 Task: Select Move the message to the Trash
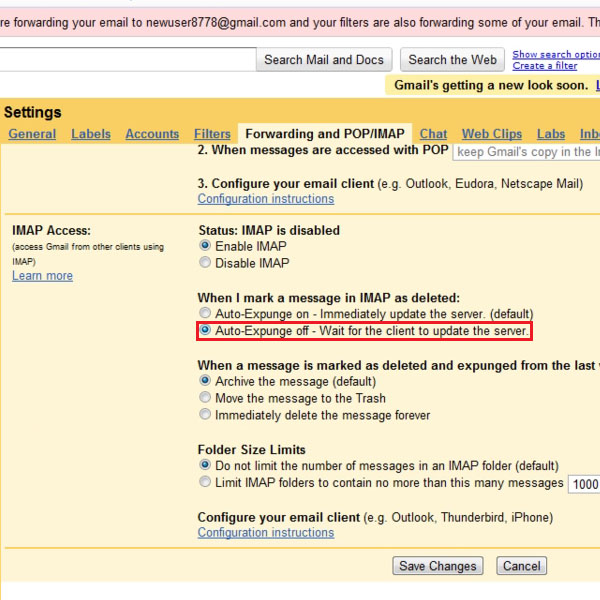(205, 397)
